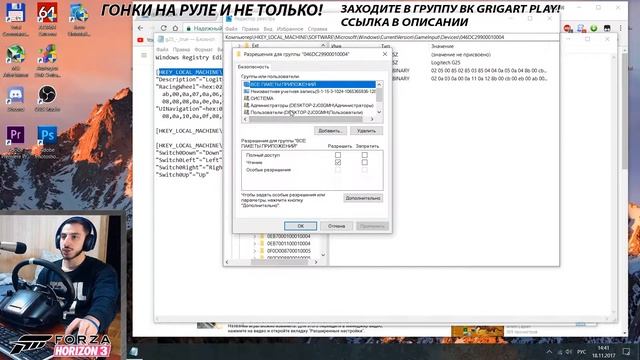Switch the РУС keyboard language indicator
The height and width of the screenshot is (360, 640).
tap(581, 351)
